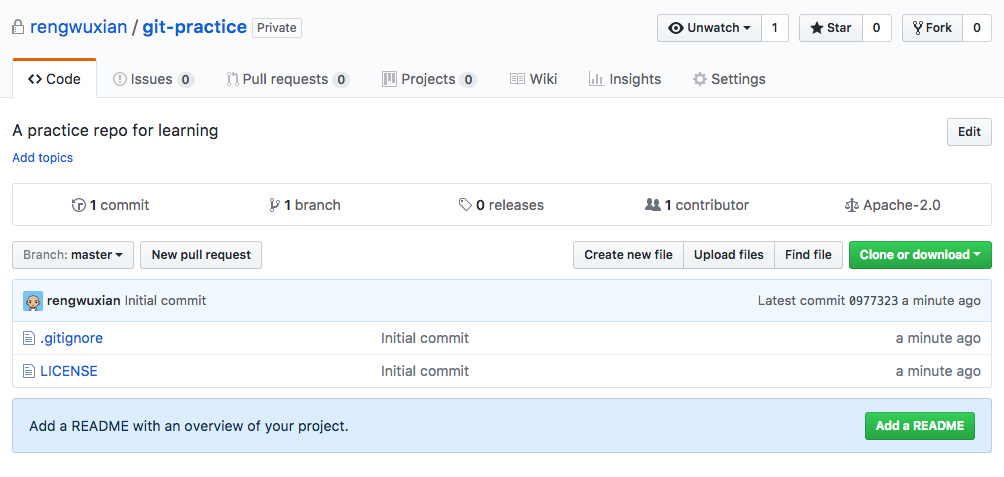
Task: Open the git-practice repository link
Action: pos(194,28)
